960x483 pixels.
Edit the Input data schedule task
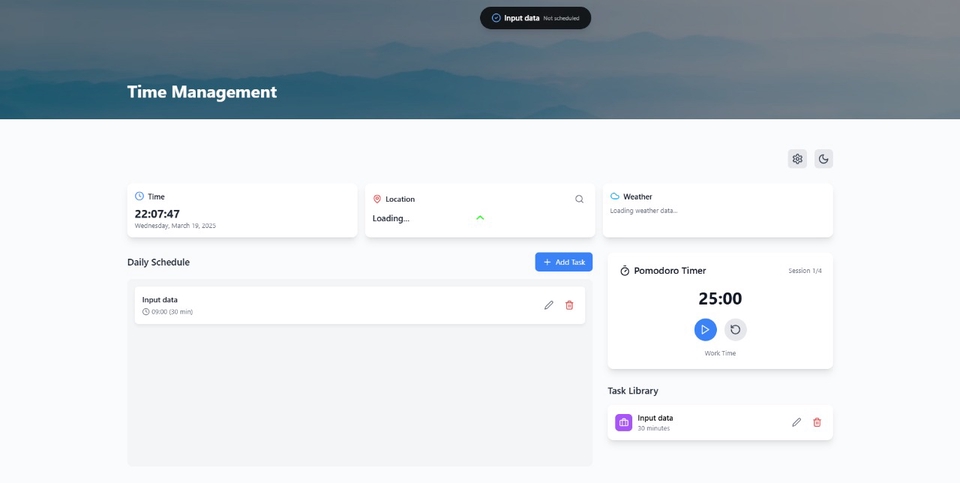coord(549,305)
